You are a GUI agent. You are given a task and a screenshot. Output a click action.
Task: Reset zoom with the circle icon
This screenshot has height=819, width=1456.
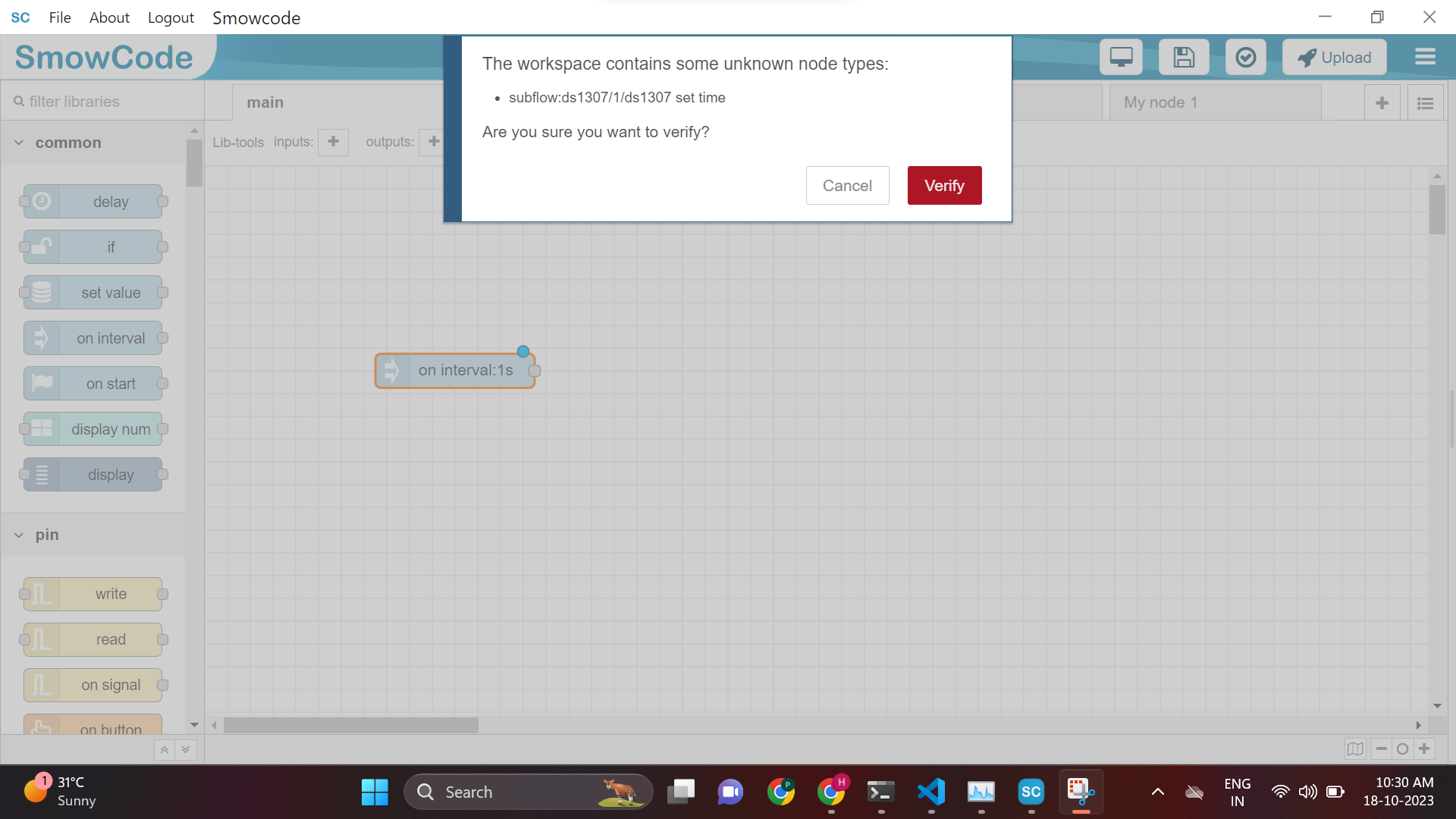(x=1402, y=749)
